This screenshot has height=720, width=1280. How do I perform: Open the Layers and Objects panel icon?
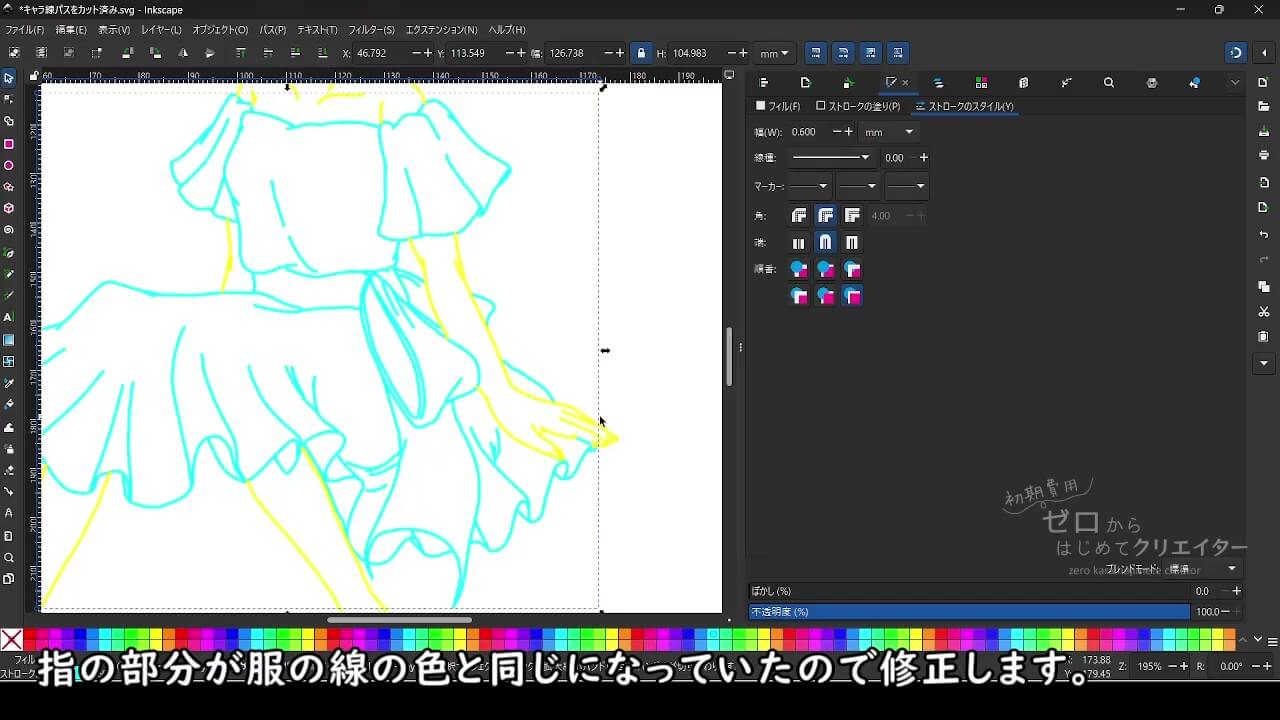coord(938,83)
